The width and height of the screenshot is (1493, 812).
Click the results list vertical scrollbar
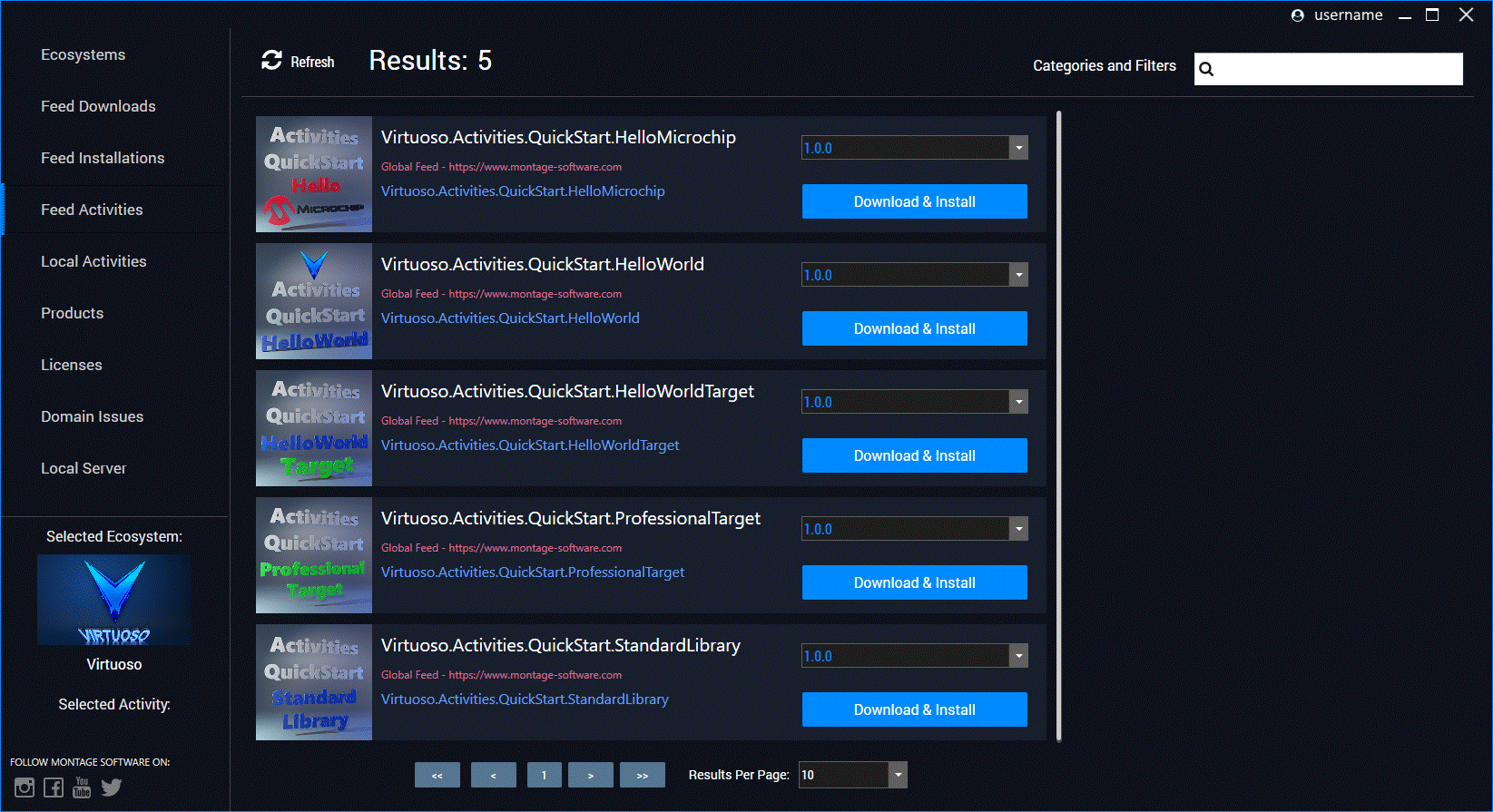coord(1059,426)
